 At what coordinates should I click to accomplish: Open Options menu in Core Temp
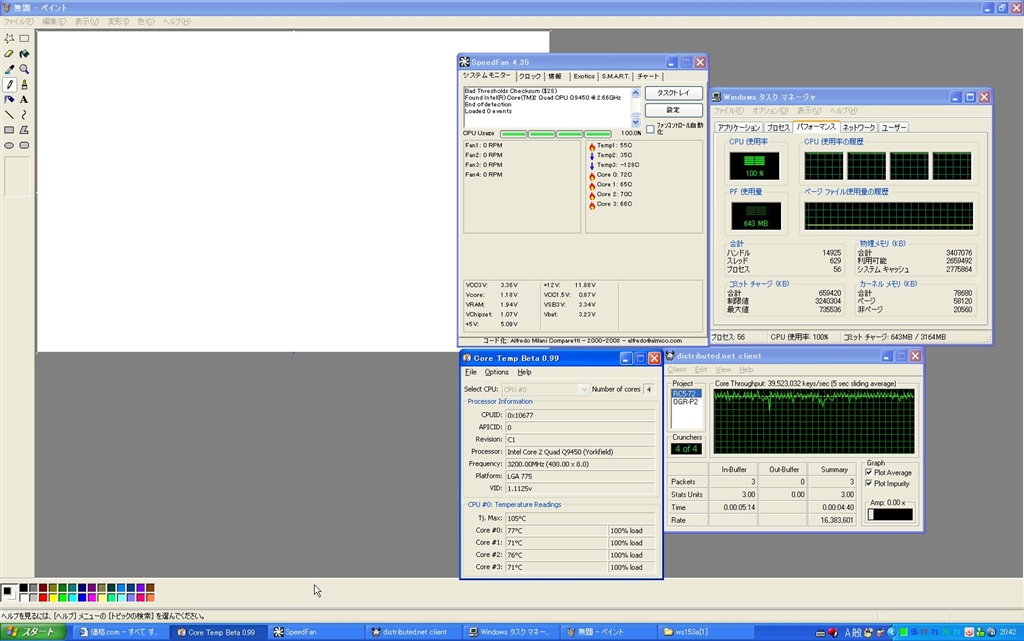coord(496,372)
